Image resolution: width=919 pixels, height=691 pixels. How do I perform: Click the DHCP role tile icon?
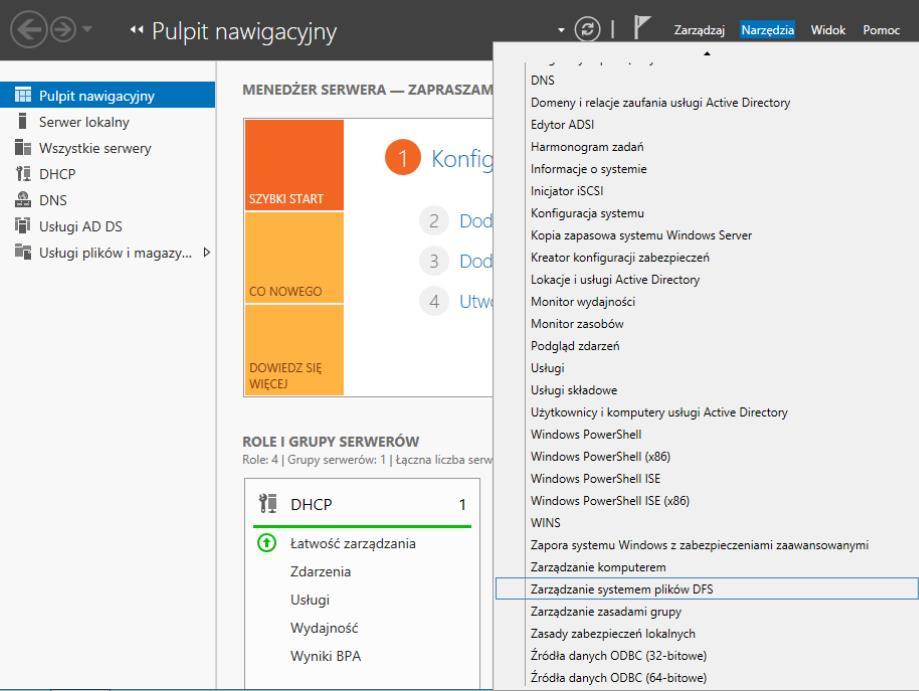pyautogui.click(x=268, y=503)
